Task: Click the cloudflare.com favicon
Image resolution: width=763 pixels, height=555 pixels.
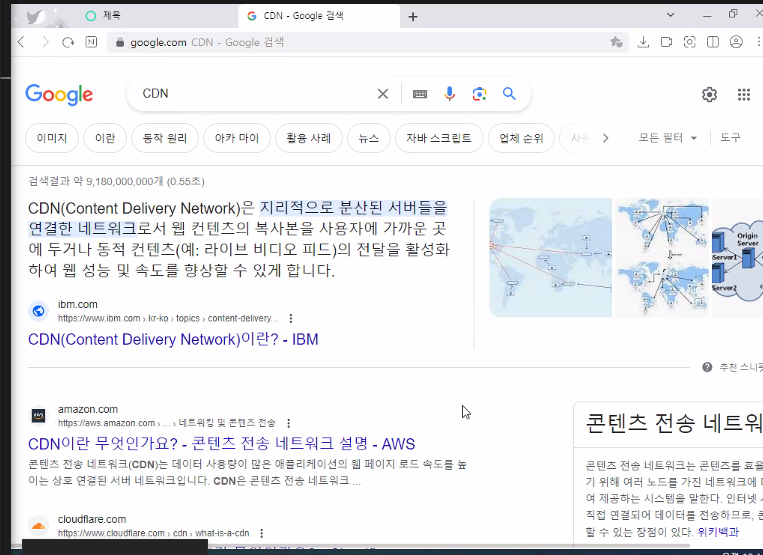Action: pyautogui.click(x=38, y=526)
